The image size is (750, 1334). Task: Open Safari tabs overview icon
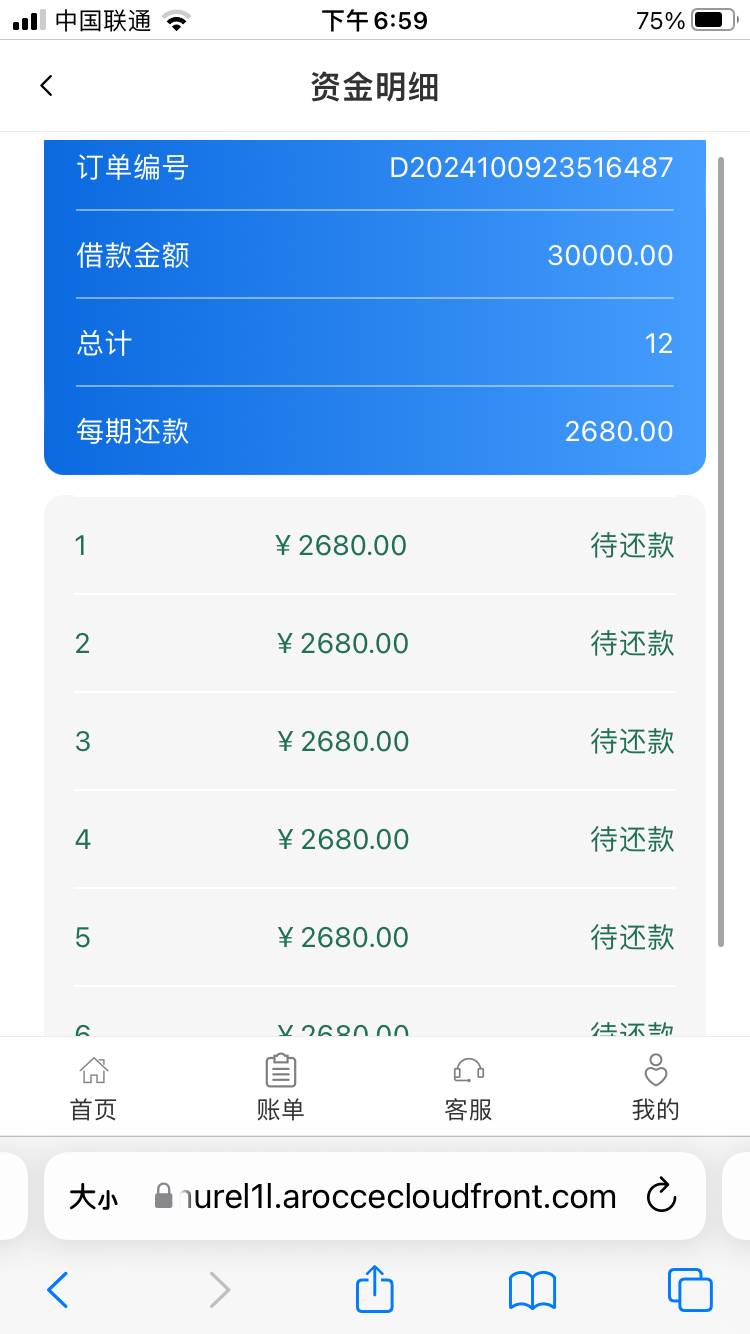point(689,1290)
